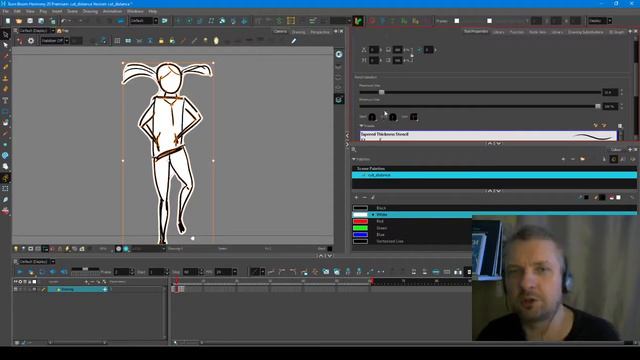Screen dimensions: 640x360
Task: Switch to the Perspective view tab
Action: (x=320, y=32)
